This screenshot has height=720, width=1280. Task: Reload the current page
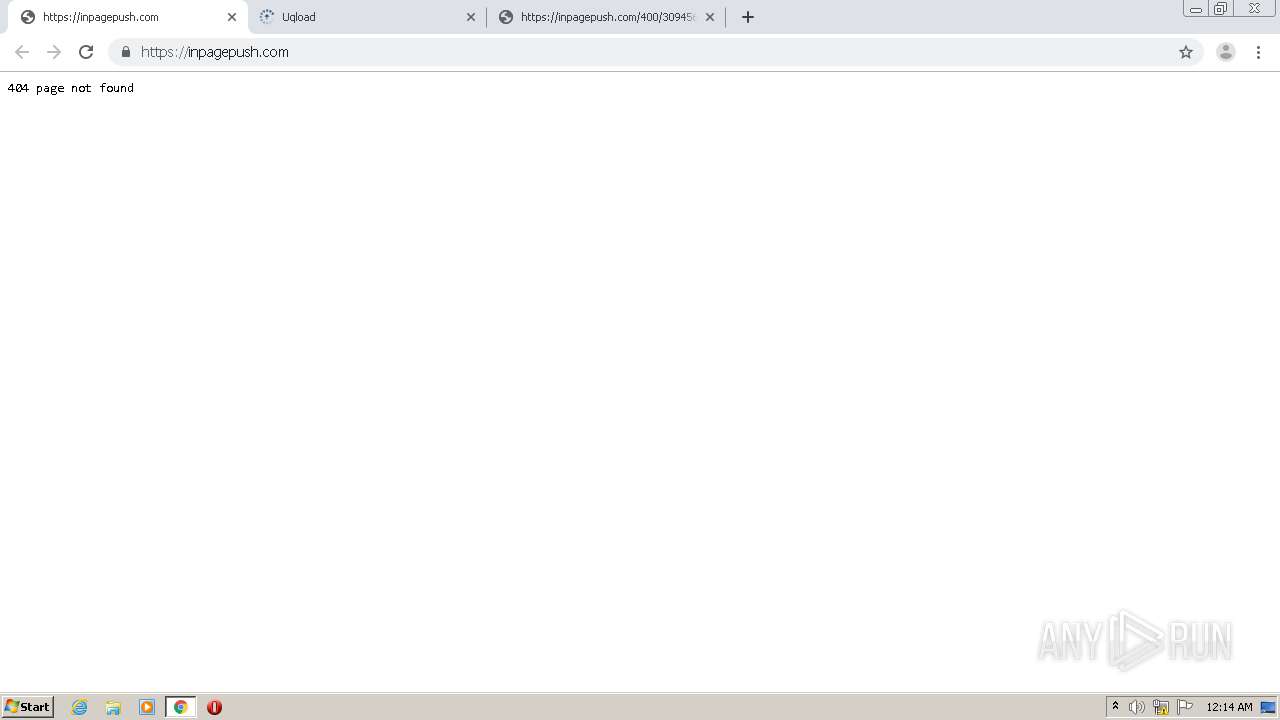tap(86, 52)
